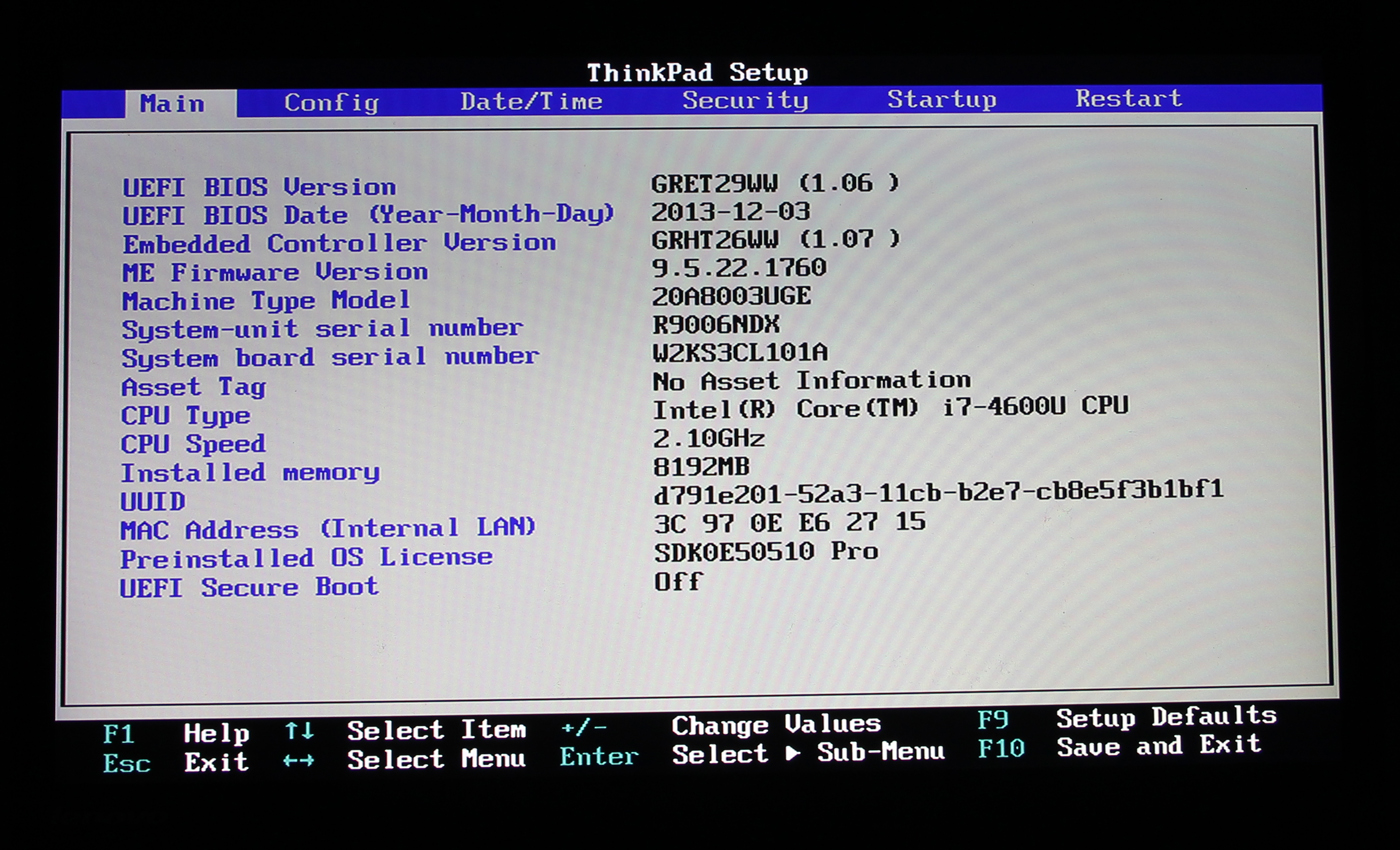This screenshot has width=1400, height=850.
Task: Click the ME Firmware Version label
Action: tap(275, 272)
